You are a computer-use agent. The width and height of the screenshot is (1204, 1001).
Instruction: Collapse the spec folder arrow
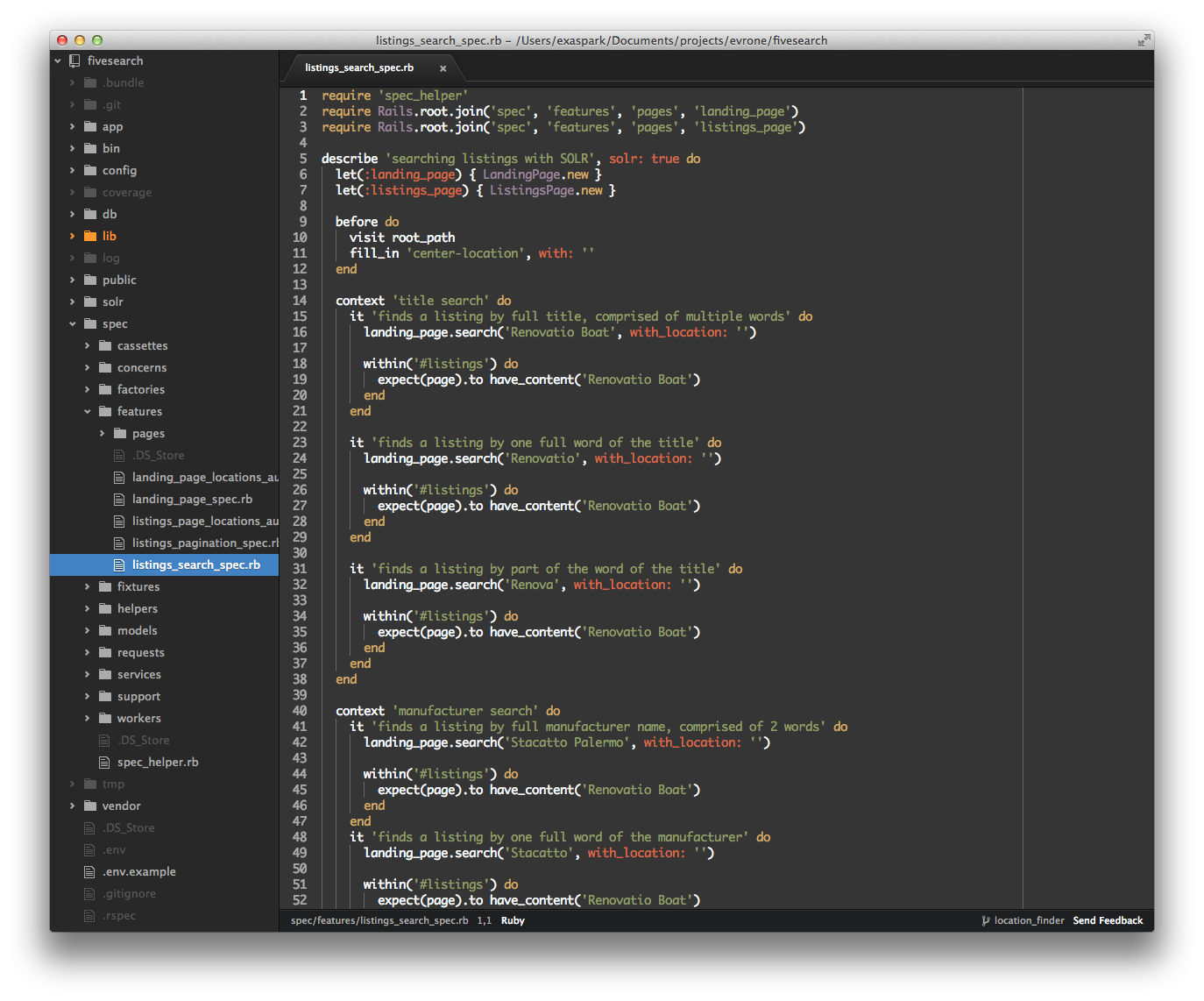[73, 323]
